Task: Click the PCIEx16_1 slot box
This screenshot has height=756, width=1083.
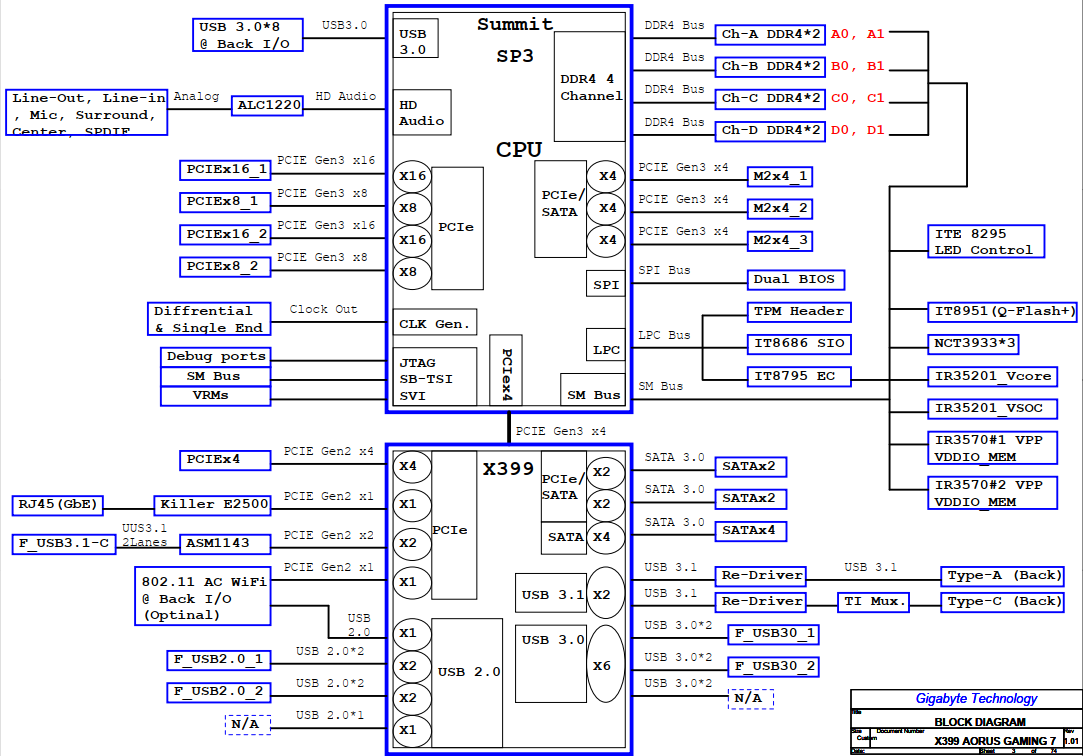Action: (x=224, y=170)
